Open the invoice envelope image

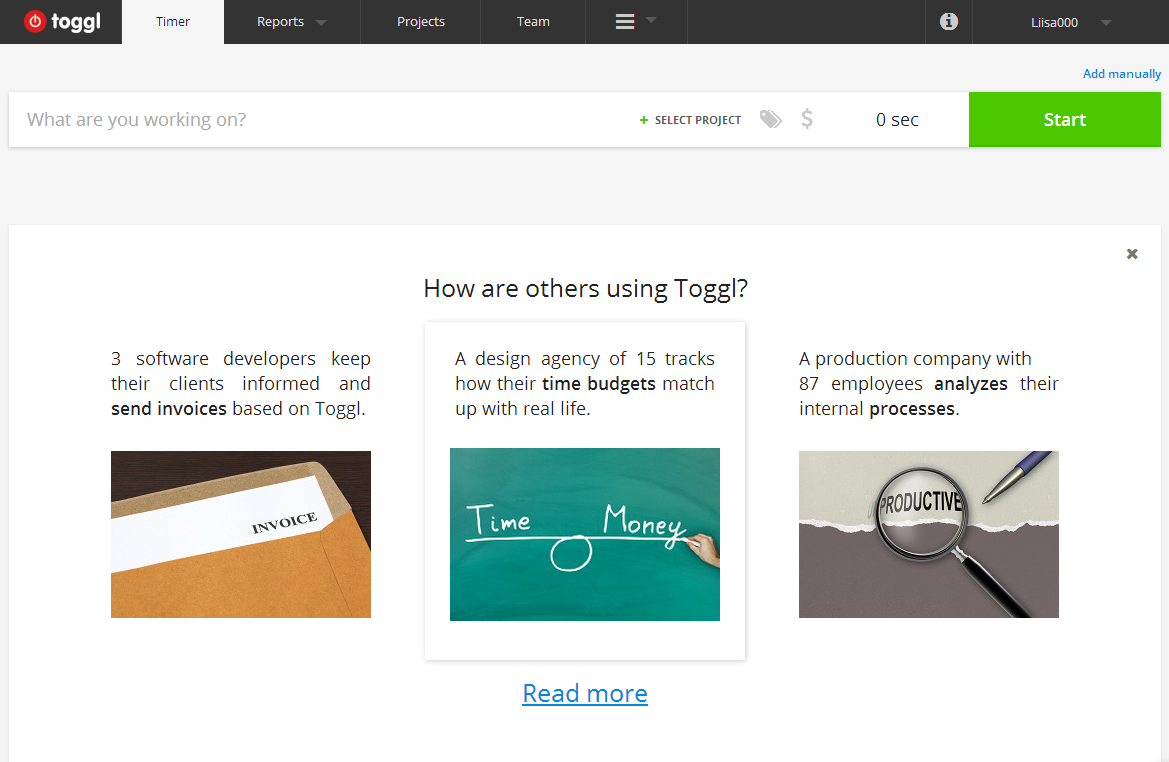(x=241, y=534)
